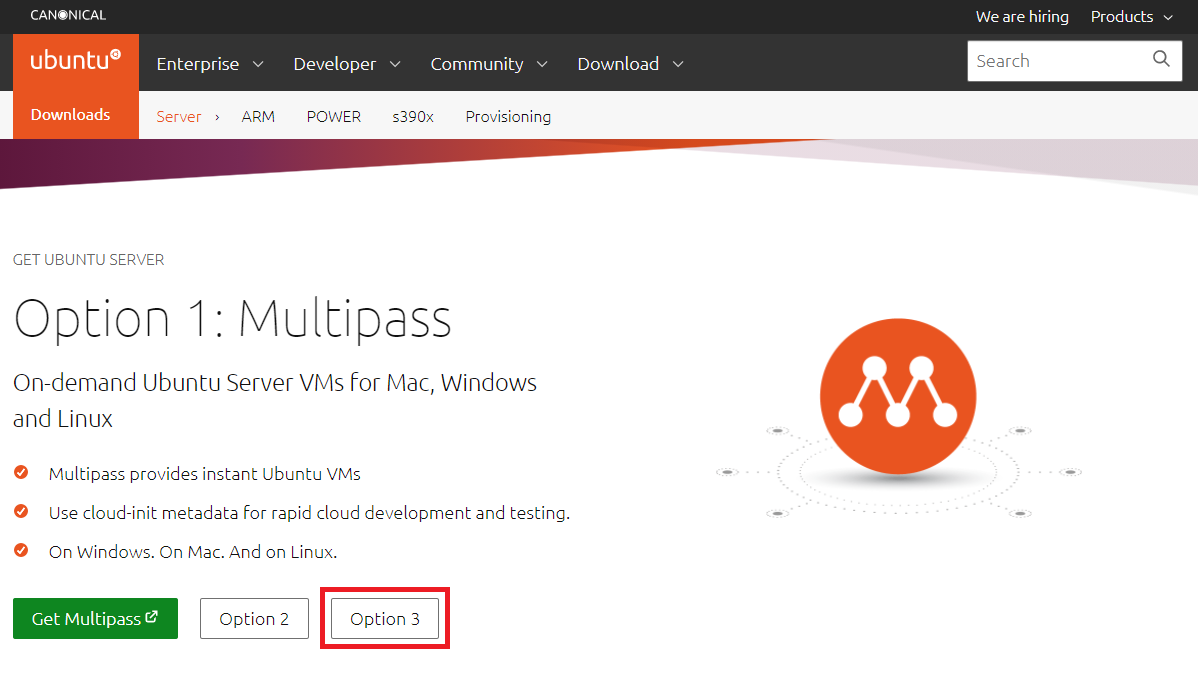Viewport: 1198px width, 689px height.
Task: Choose the Option 2 button
Action: coord(254,619)
